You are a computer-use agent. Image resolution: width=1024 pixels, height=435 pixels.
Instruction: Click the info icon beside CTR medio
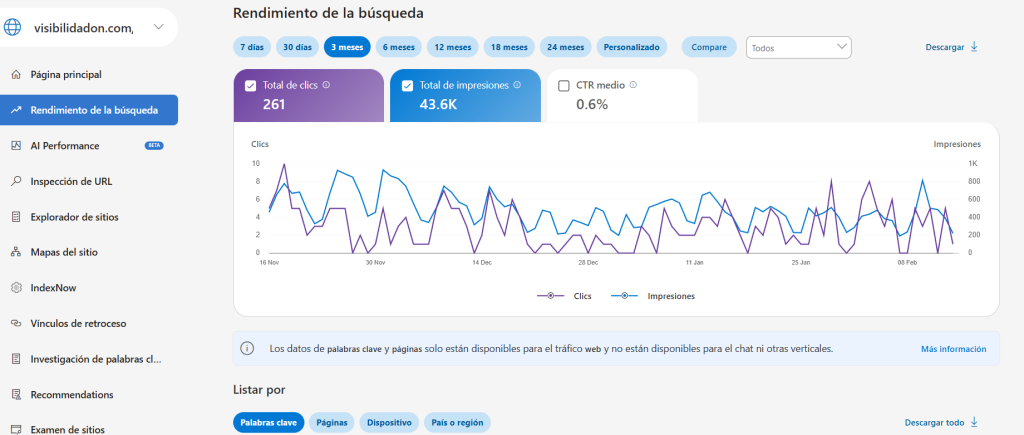pyautogui.click(x=633, y=85)
